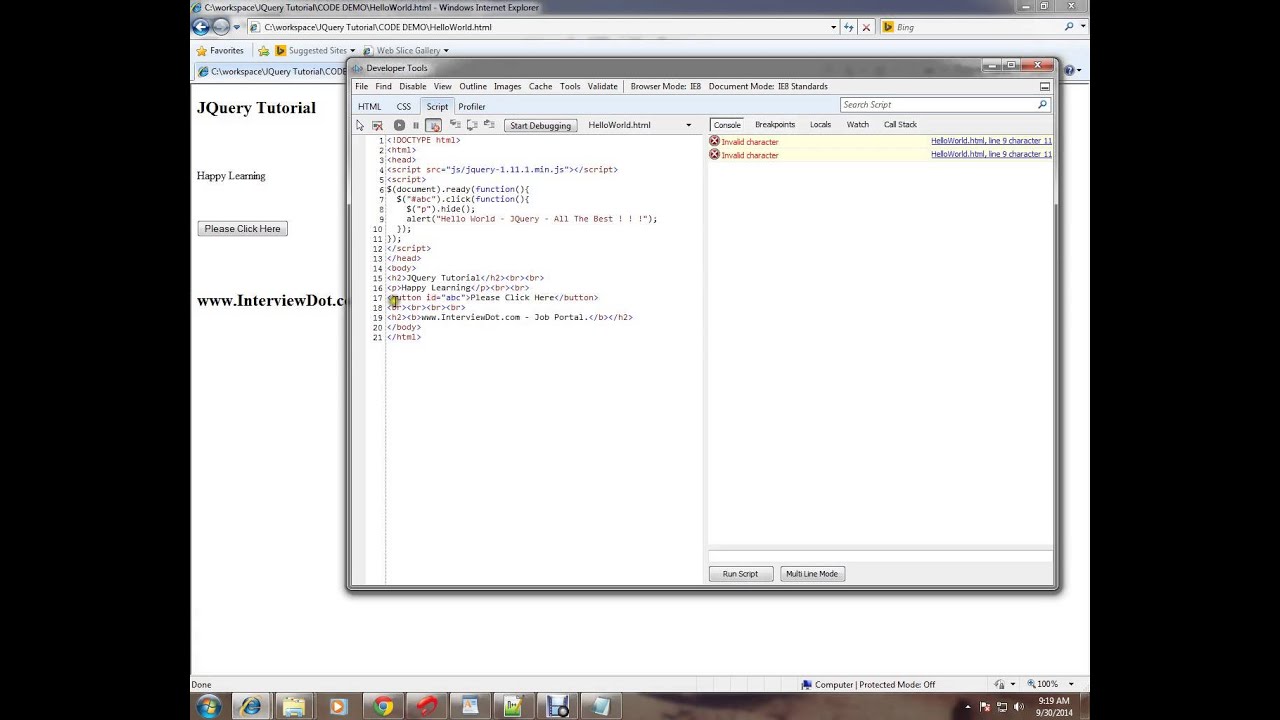The width and height of the screenshot is (1280, 720).
Task: Switch to the HTML tab
Action: (x=369, y=106)
